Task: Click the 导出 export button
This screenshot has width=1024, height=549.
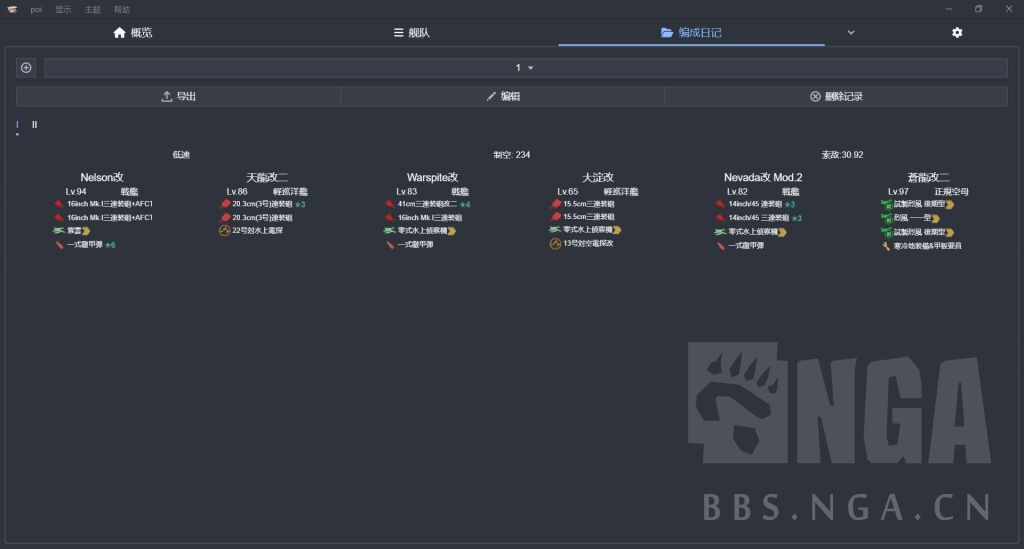Action: pos(178,96)
